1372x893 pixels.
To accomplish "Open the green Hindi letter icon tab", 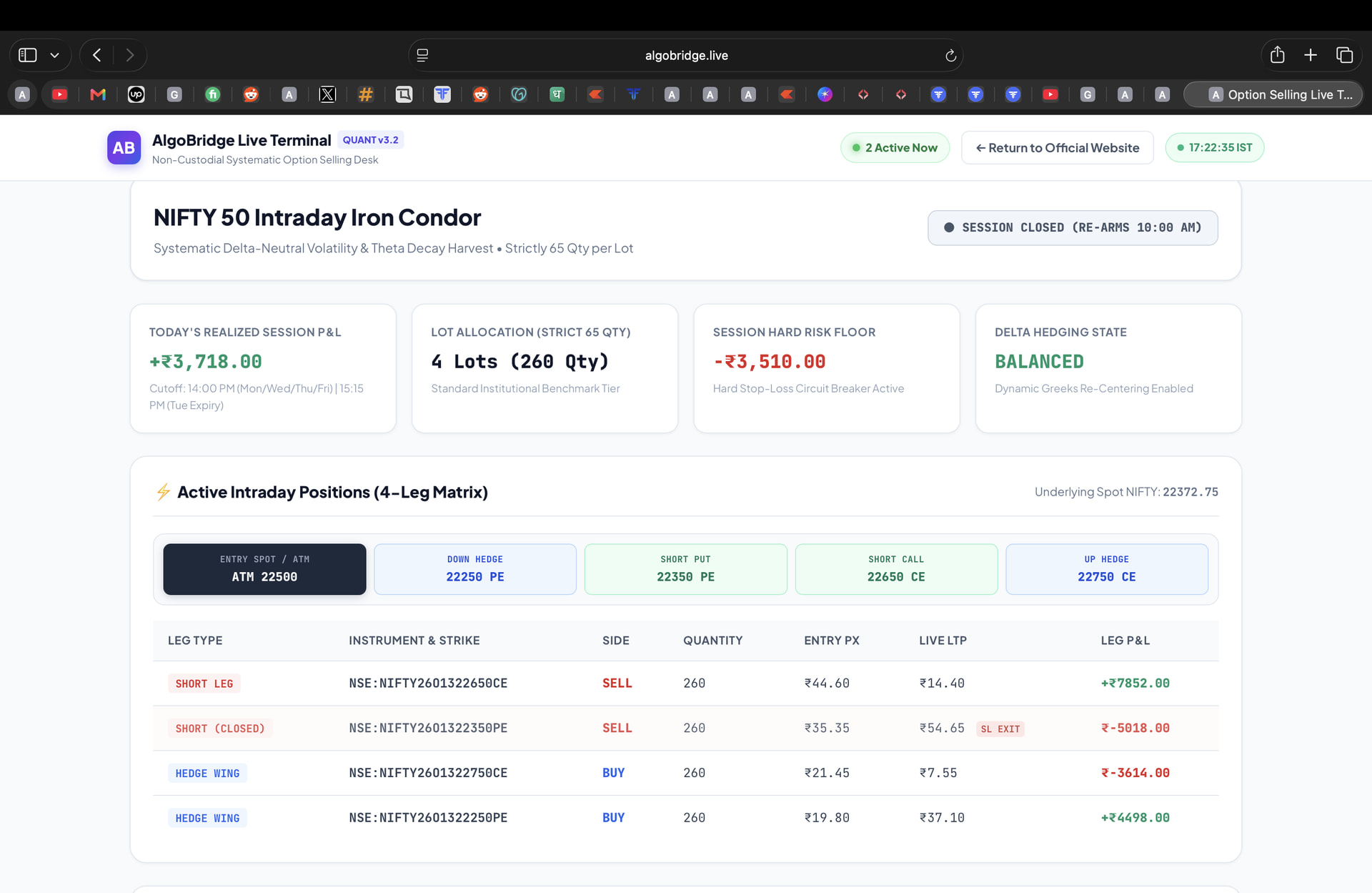I will click(x=557, y=94).
